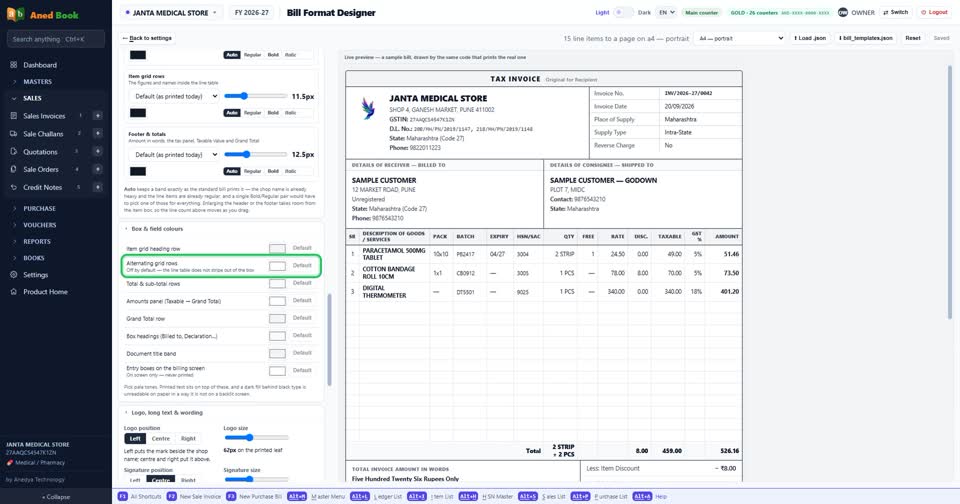
Task: Expand the PURCHASE sidebar section
Action: (x=39, y=208)
